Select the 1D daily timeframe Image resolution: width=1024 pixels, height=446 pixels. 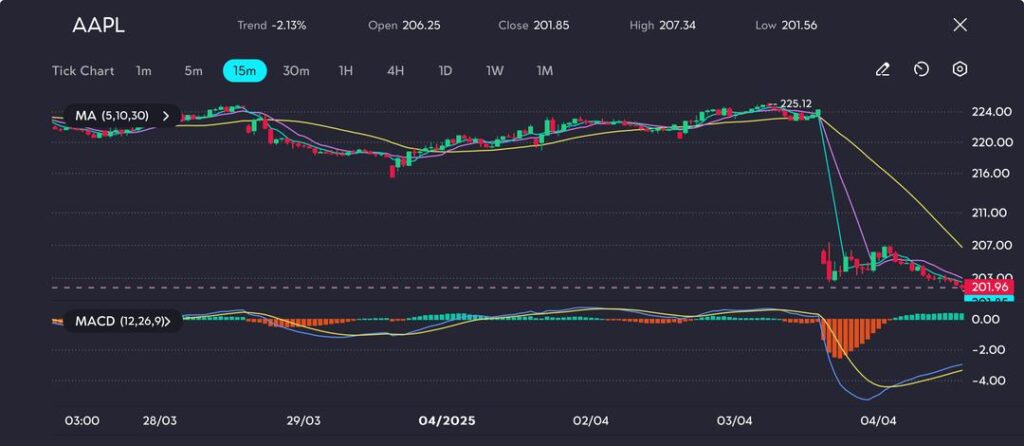pyautogui.click(x=446, y=71)
